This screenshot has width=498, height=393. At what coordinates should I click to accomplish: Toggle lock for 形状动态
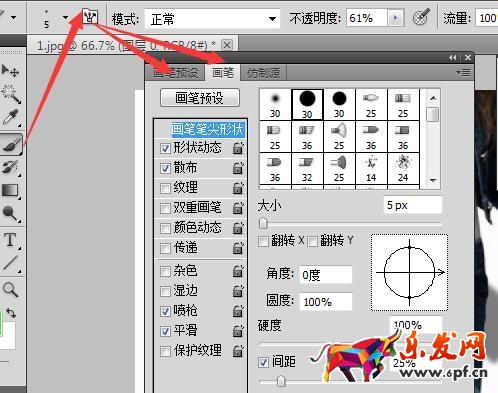238,148
